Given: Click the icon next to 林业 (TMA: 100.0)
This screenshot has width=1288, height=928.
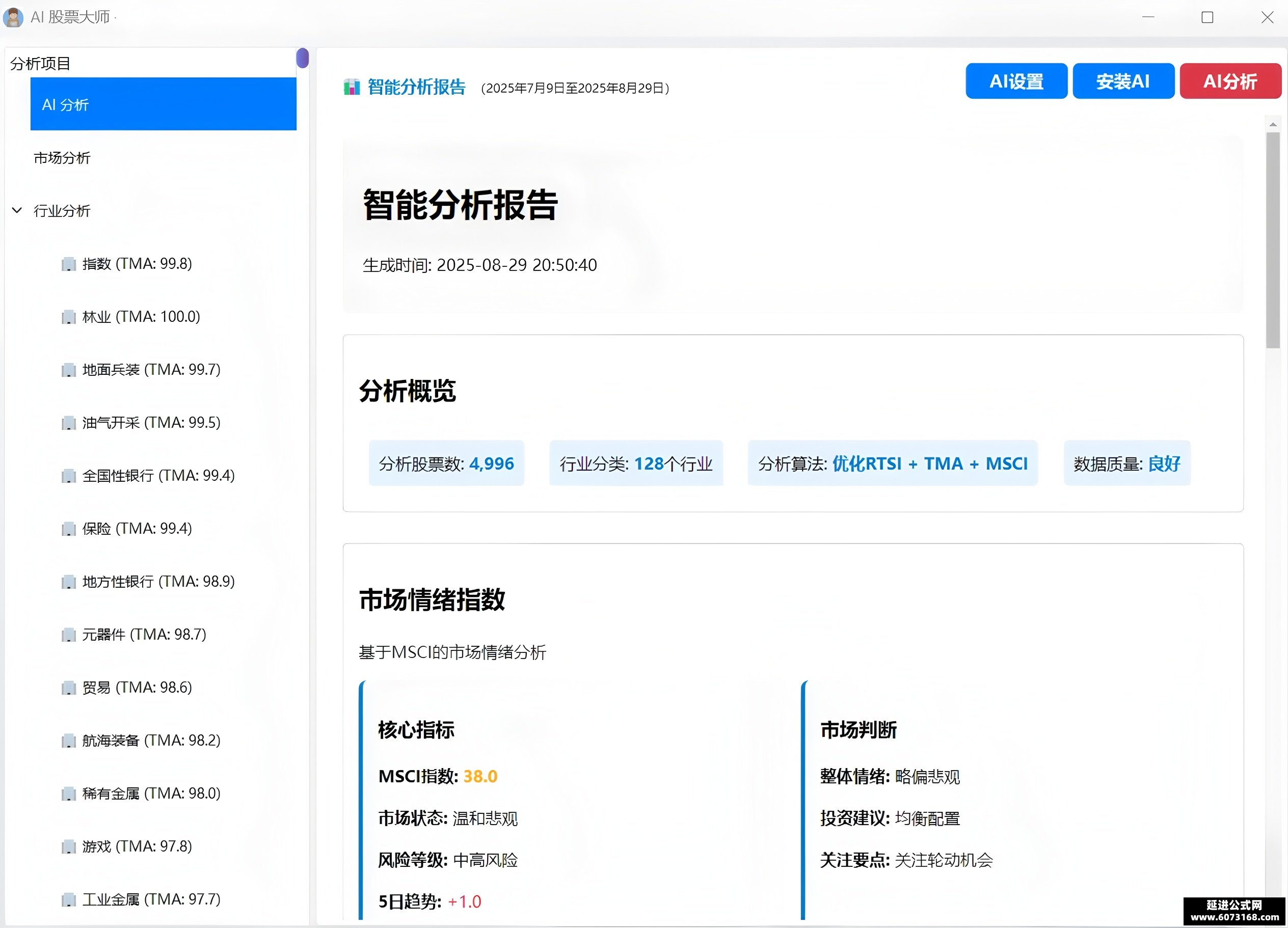Looking at the screenshot, I should click(69, 317).
